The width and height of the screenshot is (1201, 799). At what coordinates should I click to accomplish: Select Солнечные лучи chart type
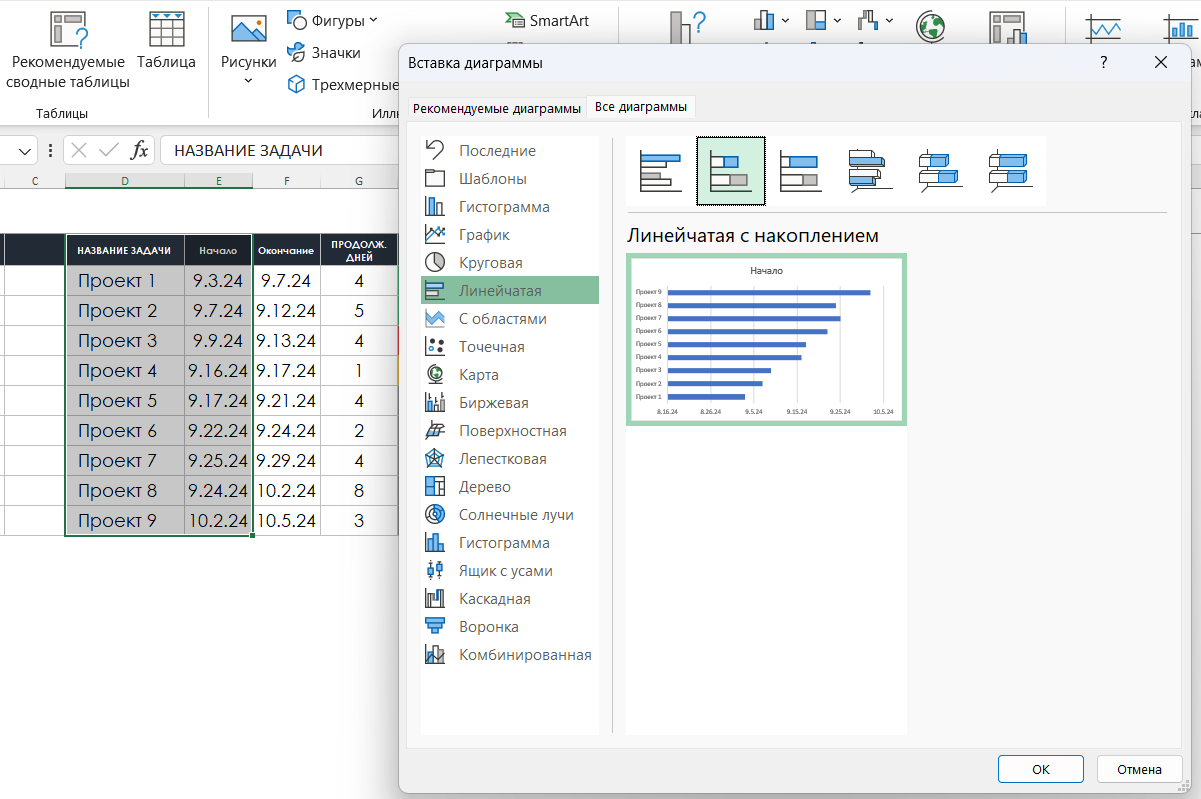point(510,515)
